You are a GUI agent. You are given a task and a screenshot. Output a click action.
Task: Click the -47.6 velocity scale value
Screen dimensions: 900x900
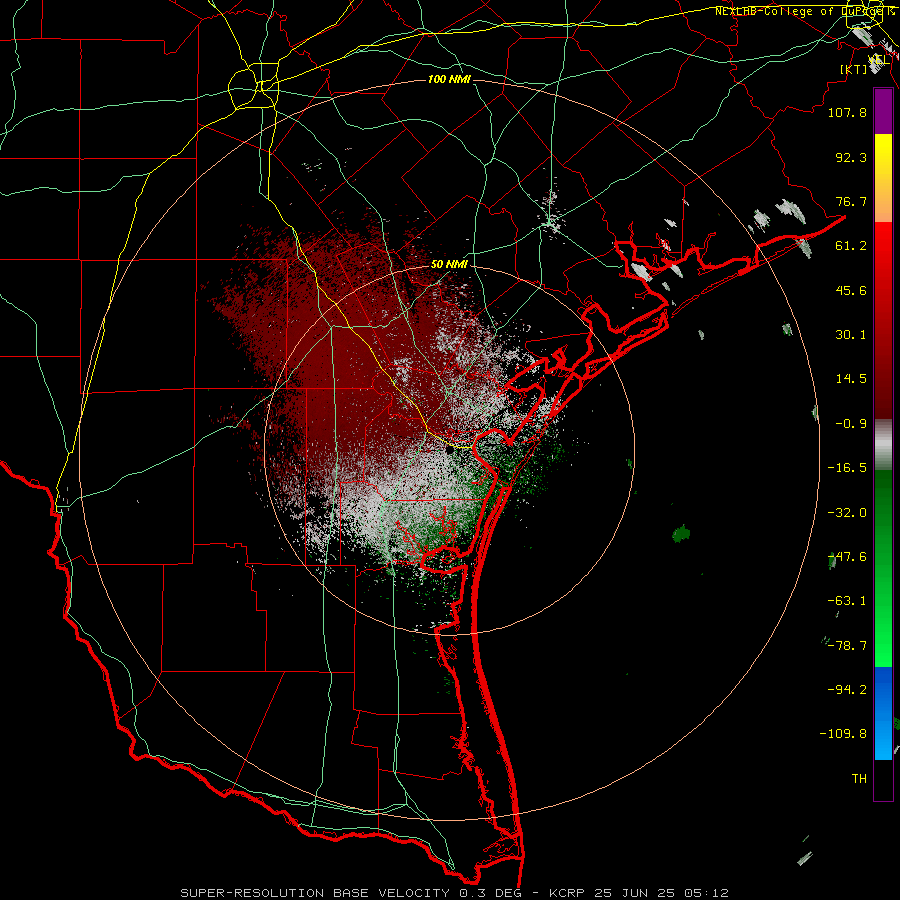(847, 557)
